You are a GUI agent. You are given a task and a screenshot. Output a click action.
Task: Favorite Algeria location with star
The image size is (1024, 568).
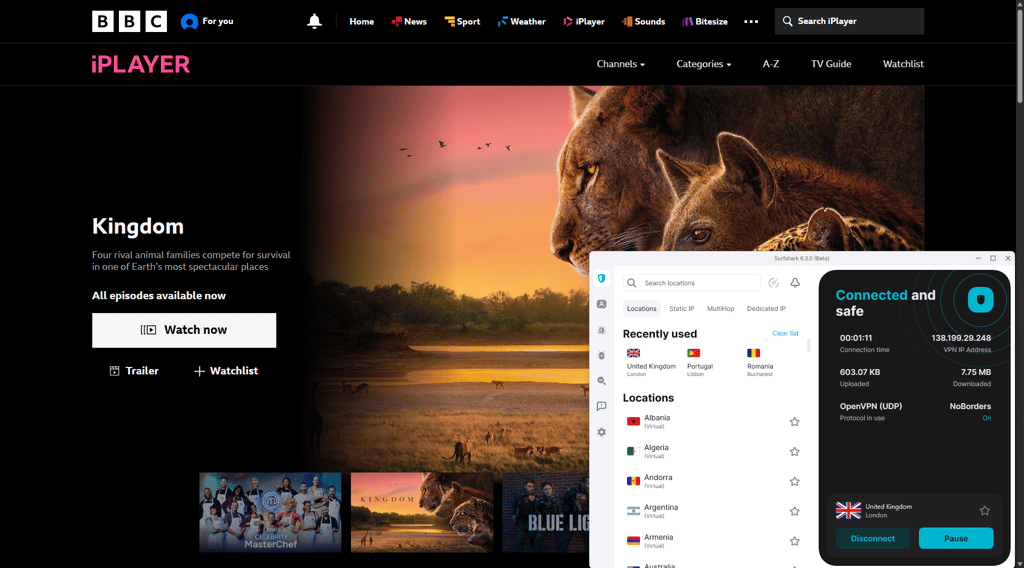click(x=794, y=452)
